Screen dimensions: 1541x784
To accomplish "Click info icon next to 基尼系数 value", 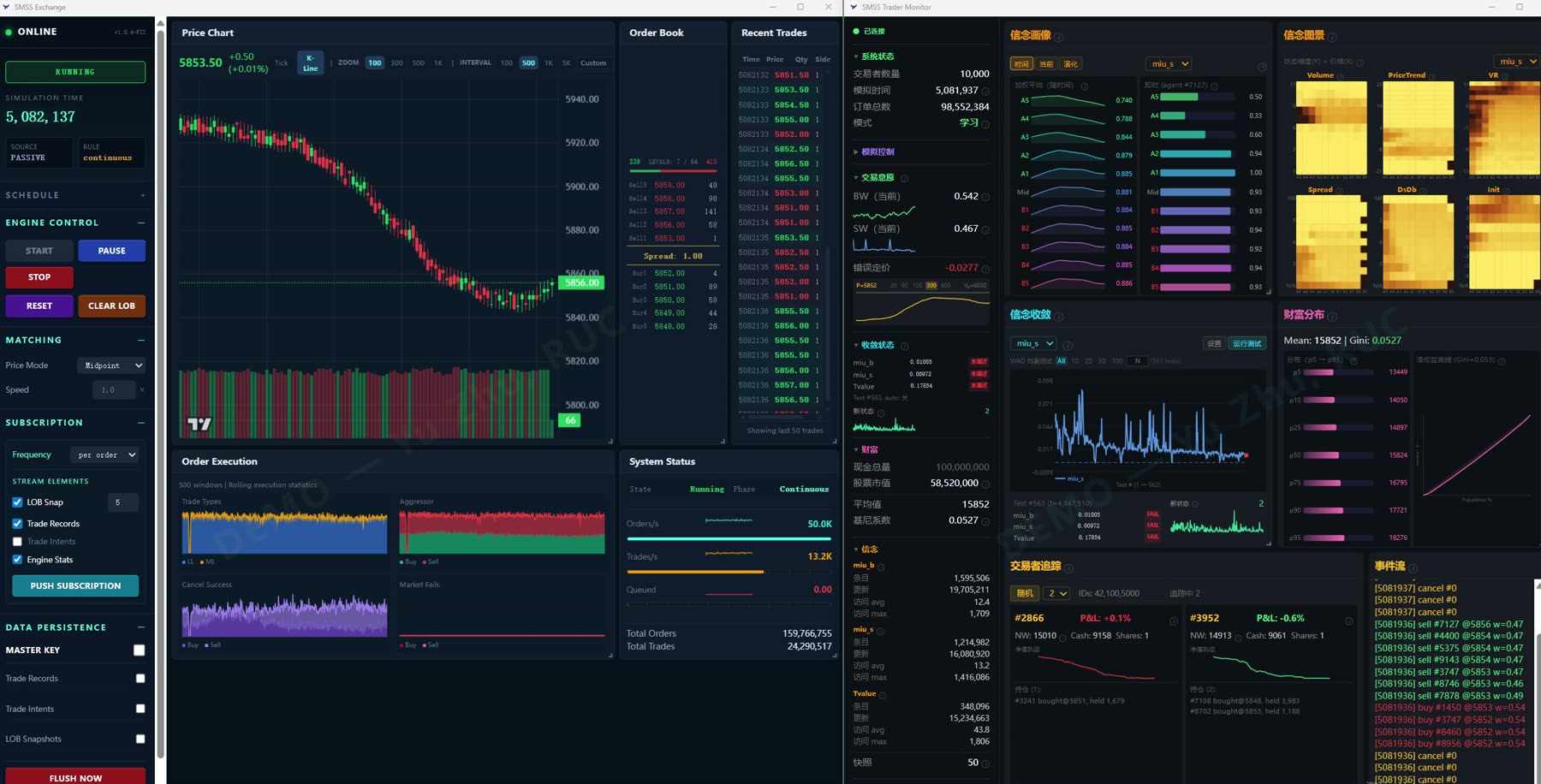I will coord(985,521).
